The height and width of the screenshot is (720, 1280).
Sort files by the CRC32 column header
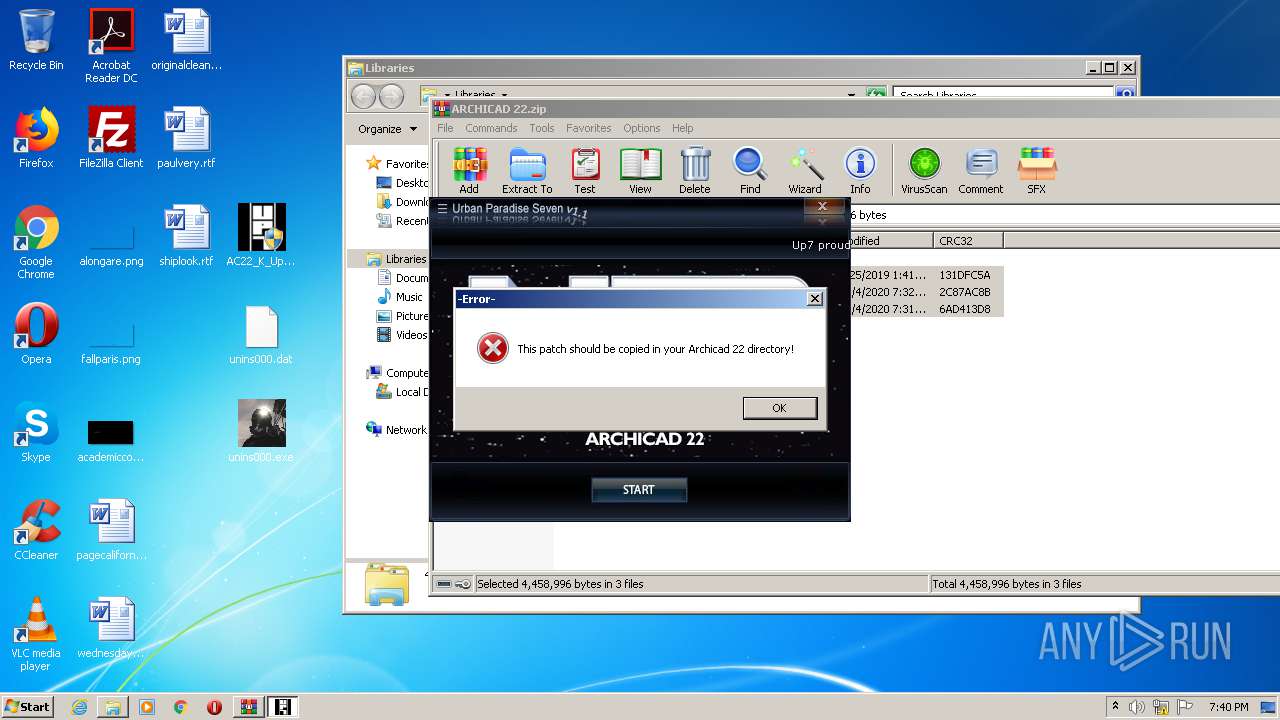click(968, 241)
